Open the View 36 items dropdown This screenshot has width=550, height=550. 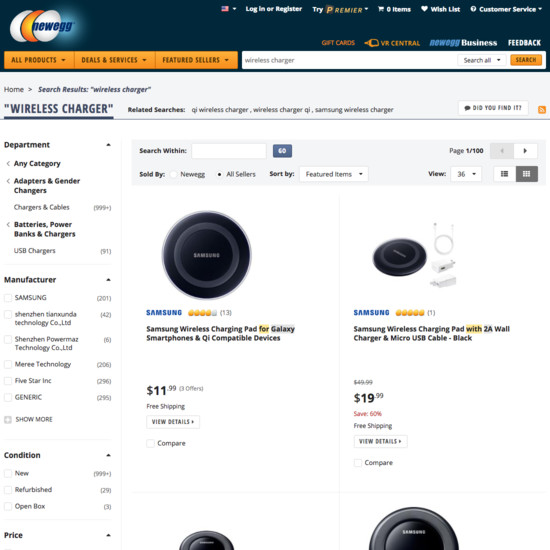point(466,174)
